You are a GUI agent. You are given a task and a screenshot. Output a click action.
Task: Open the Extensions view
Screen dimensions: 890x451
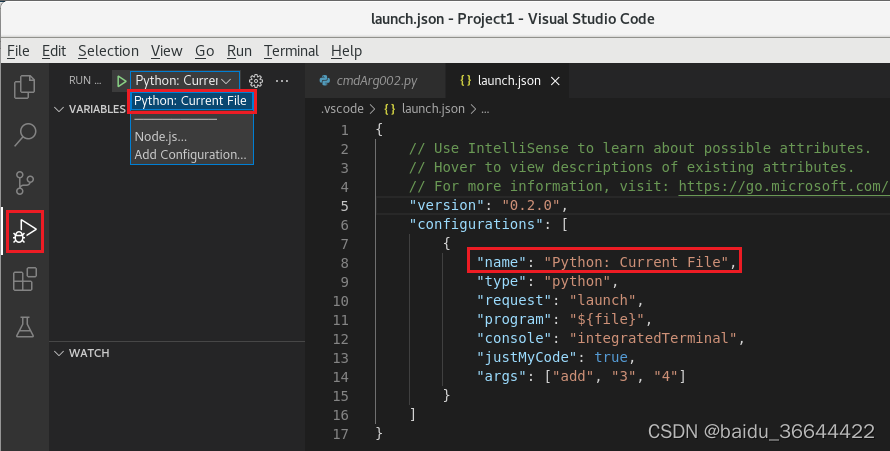pyautogui.click(x=24, y=279)
